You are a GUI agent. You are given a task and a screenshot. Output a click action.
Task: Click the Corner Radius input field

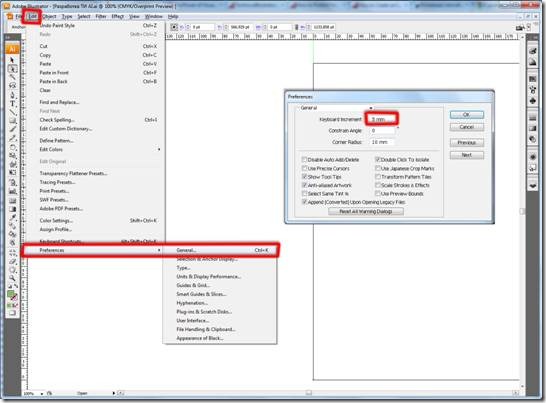(x=382, y=142)
